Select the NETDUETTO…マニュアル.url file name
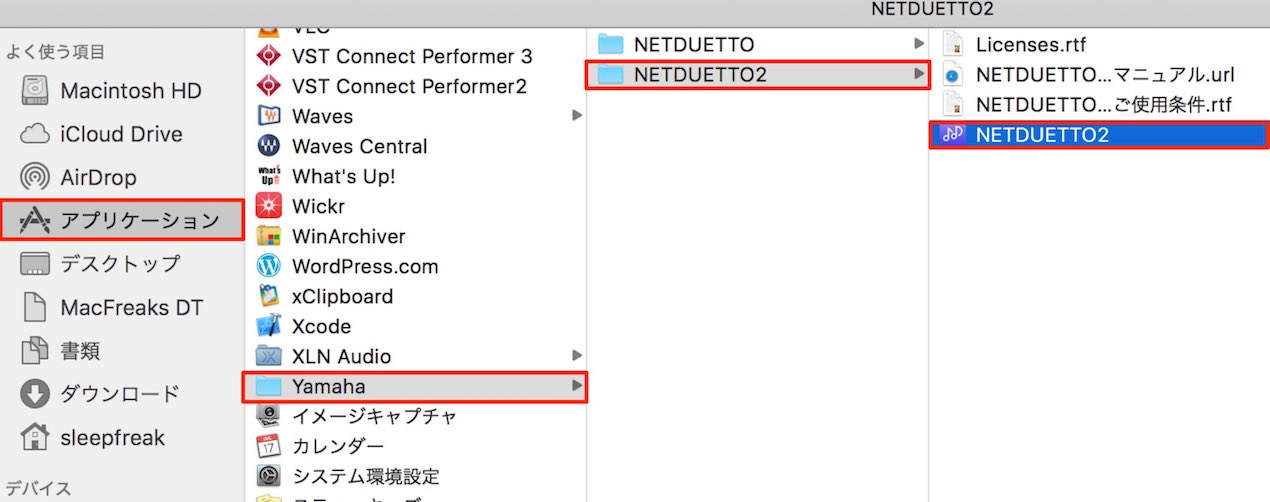Image resolution: width=1270 pixels, height=502 pixels. coord(1105,74)
